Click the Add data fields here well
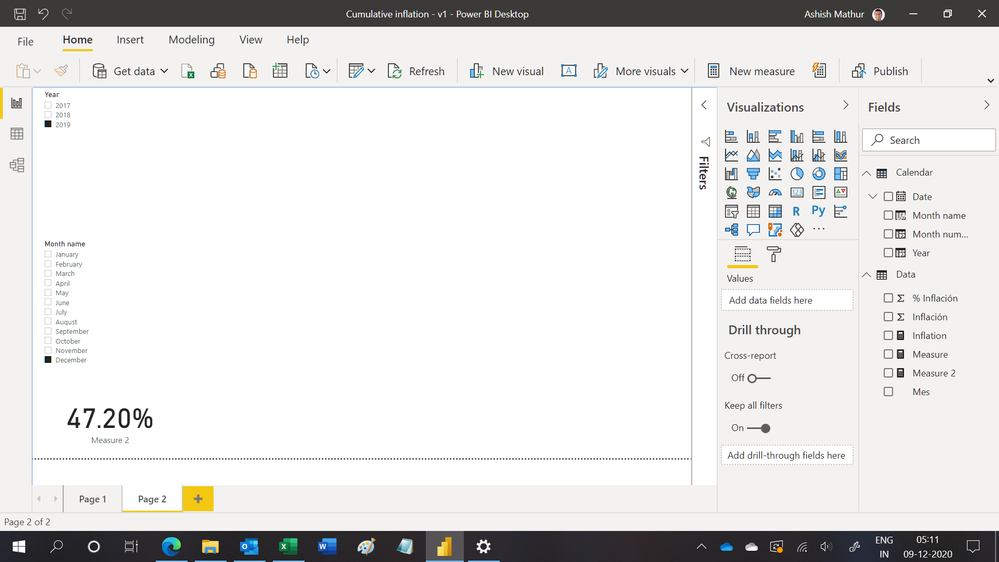 (787, 300)
